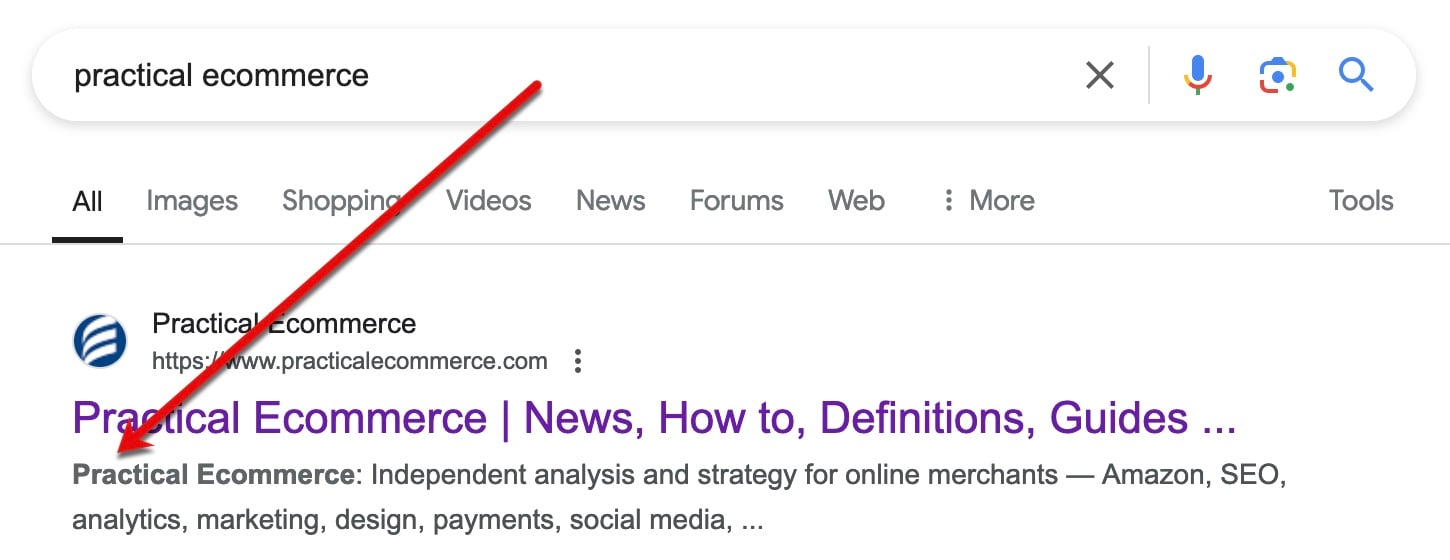Viewport: 1450px width, 560px height.
Task: Show the Forums results tab
Action: point(736,201)
